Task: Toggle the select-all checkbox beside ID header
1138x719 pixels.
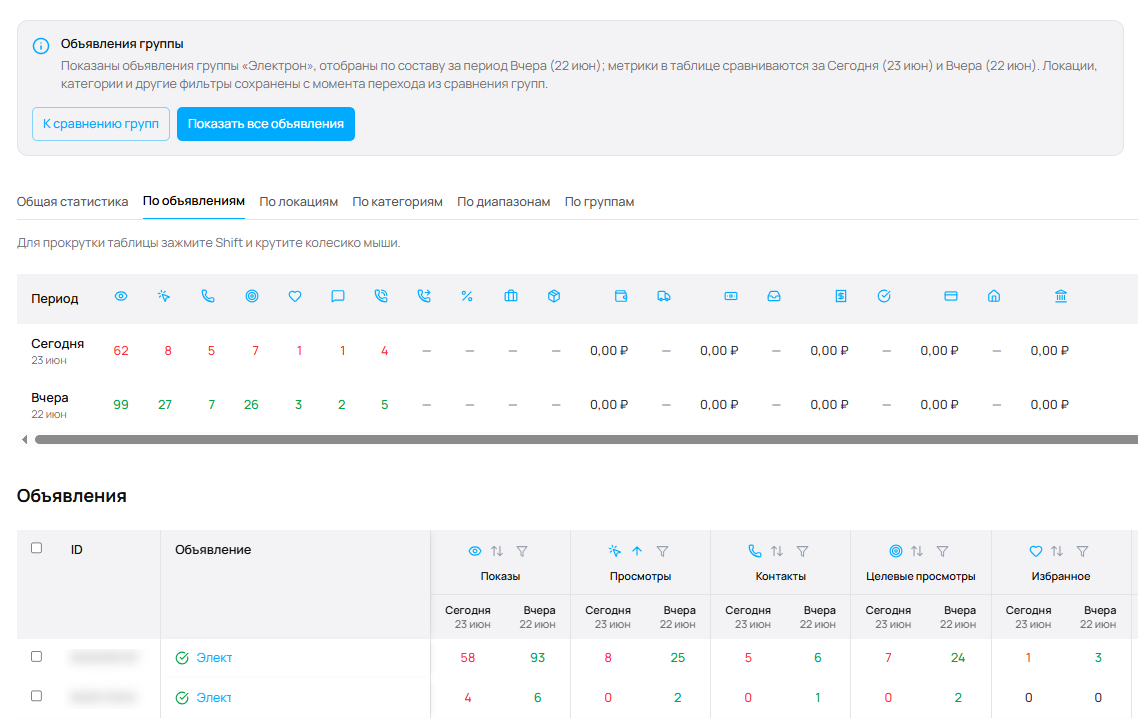Action: pyautogui.click(x=36, y=548)
